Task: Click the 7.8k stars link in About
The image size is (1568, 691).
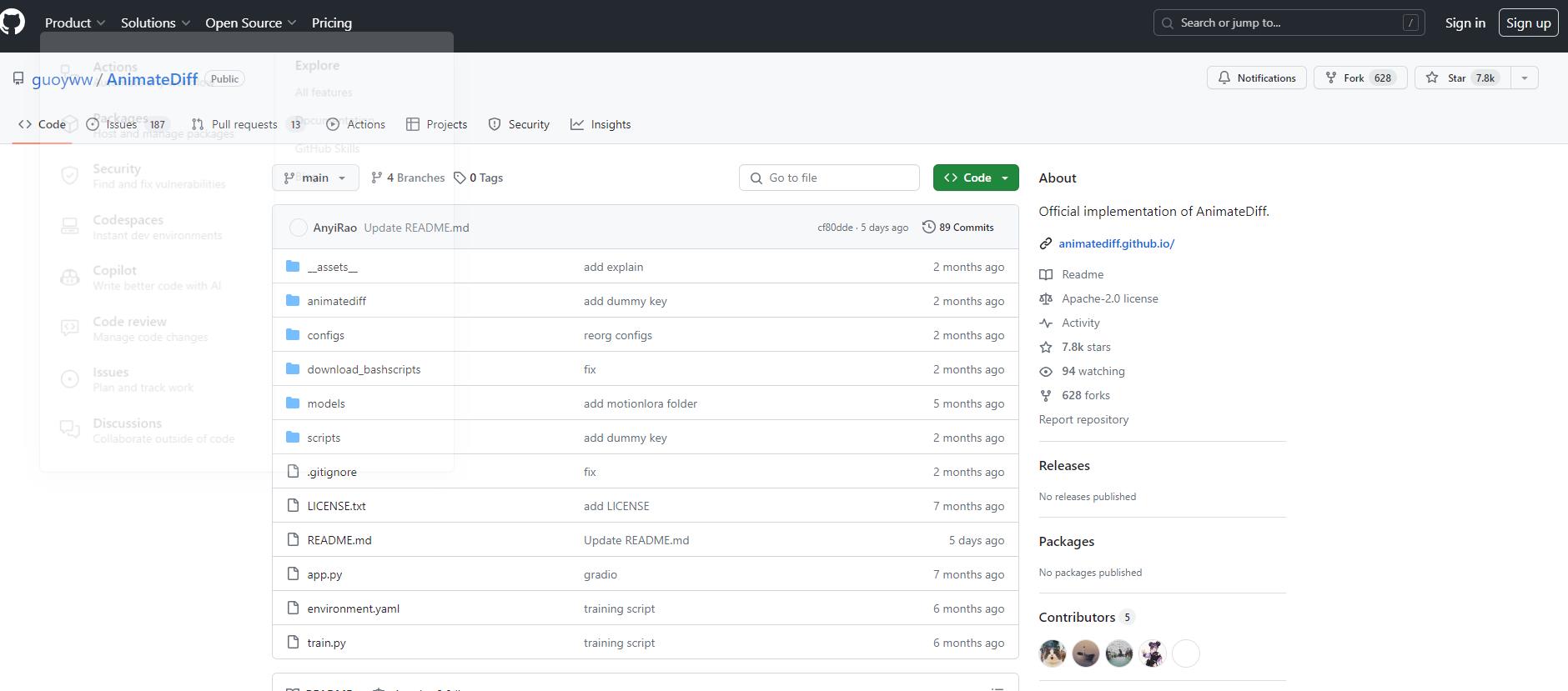Action: (1086, 347)
